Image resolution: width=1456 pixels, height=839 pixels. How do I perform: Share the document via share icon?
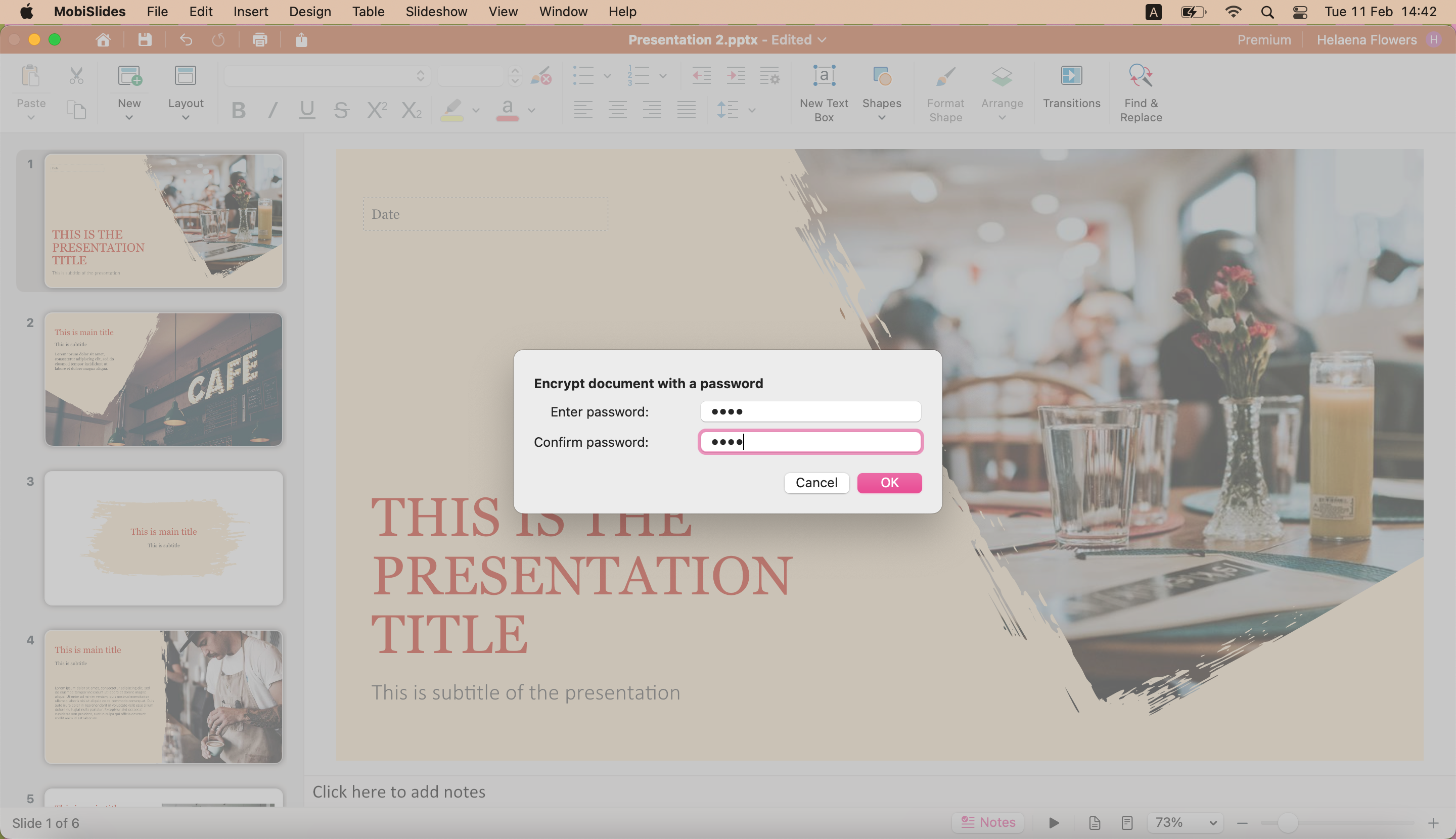[301, 40]
